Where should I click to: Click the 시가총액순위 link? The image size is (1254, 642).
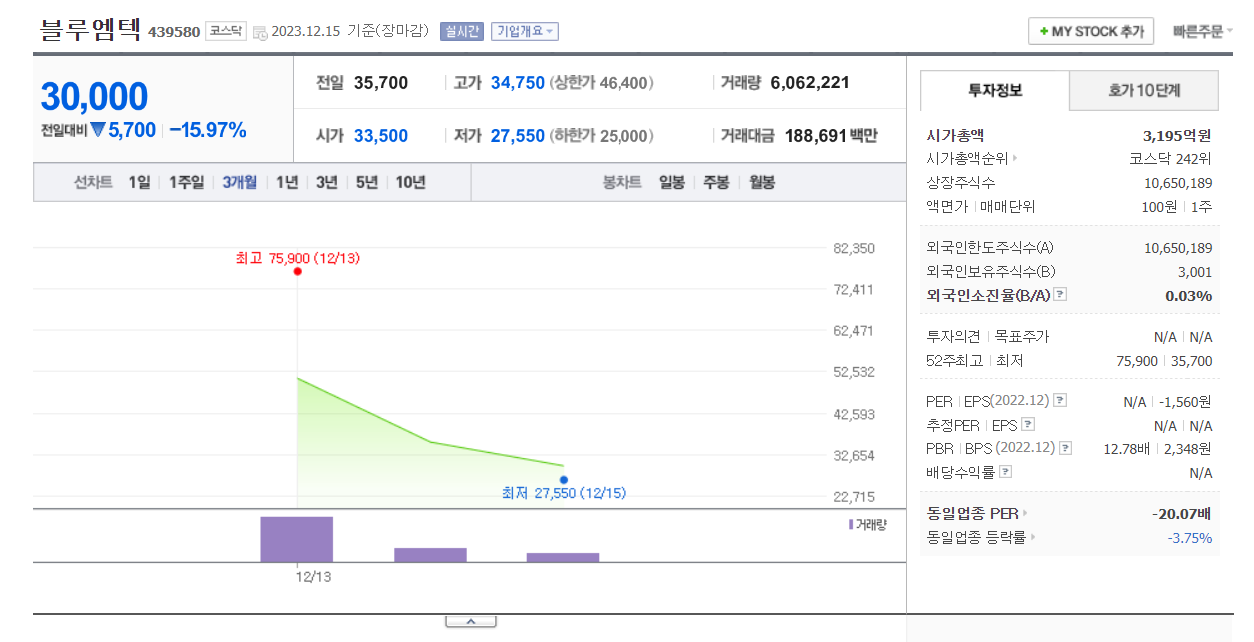[967, 158]
